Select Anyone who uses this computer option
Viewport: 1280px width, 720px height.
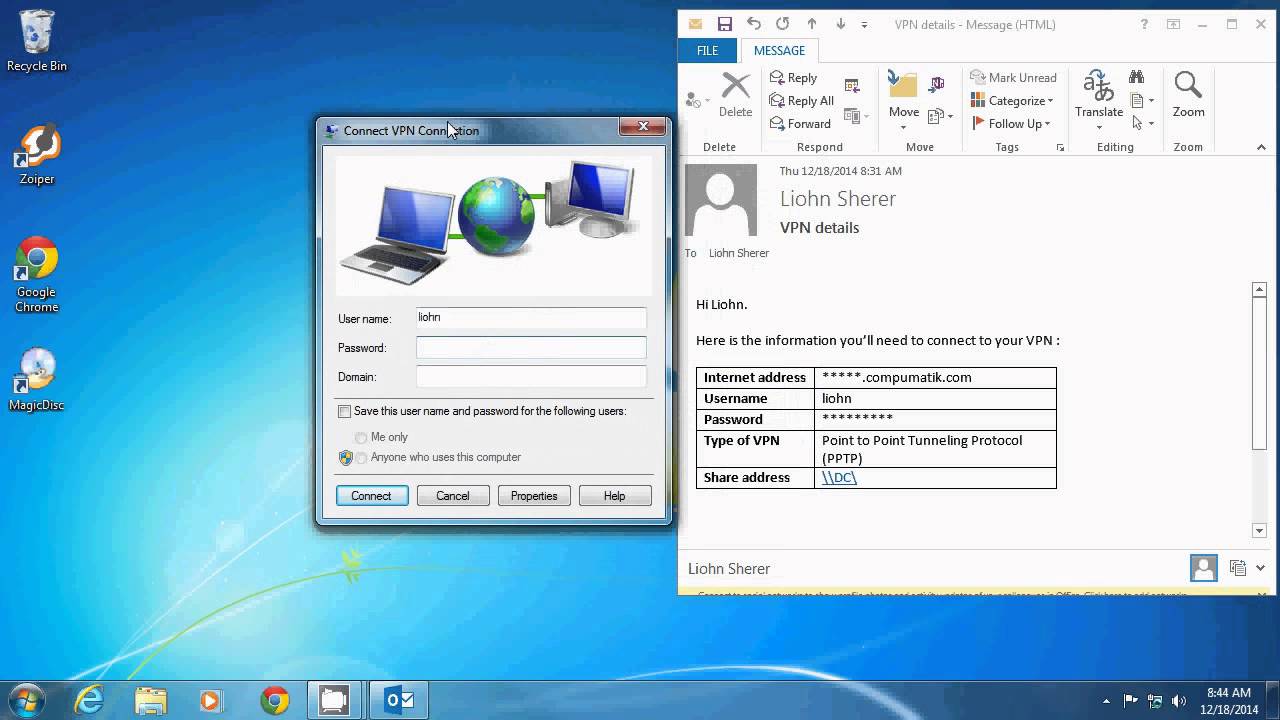(x=361, y=457)
